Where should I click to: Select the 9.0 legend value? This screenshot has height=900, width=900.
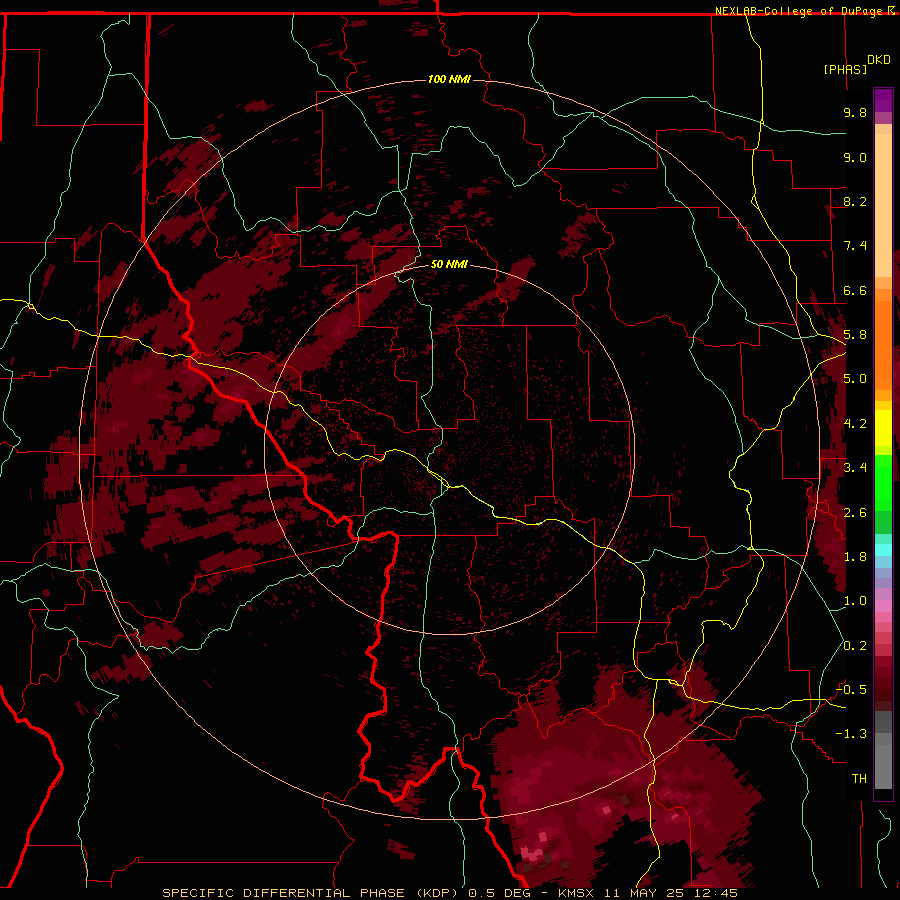855,157
